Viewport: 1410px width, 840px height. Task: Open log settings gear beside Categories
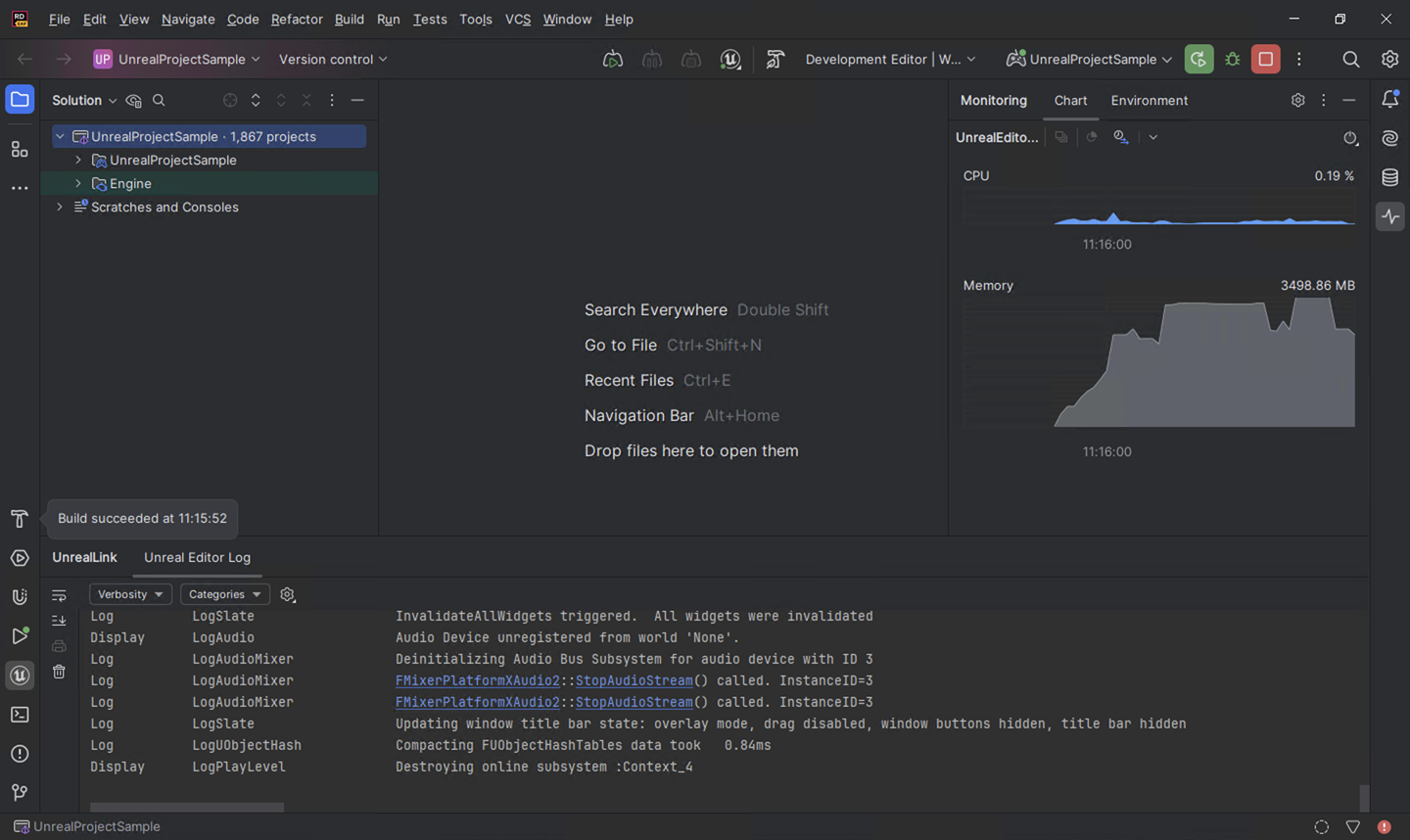coord(287,594)
